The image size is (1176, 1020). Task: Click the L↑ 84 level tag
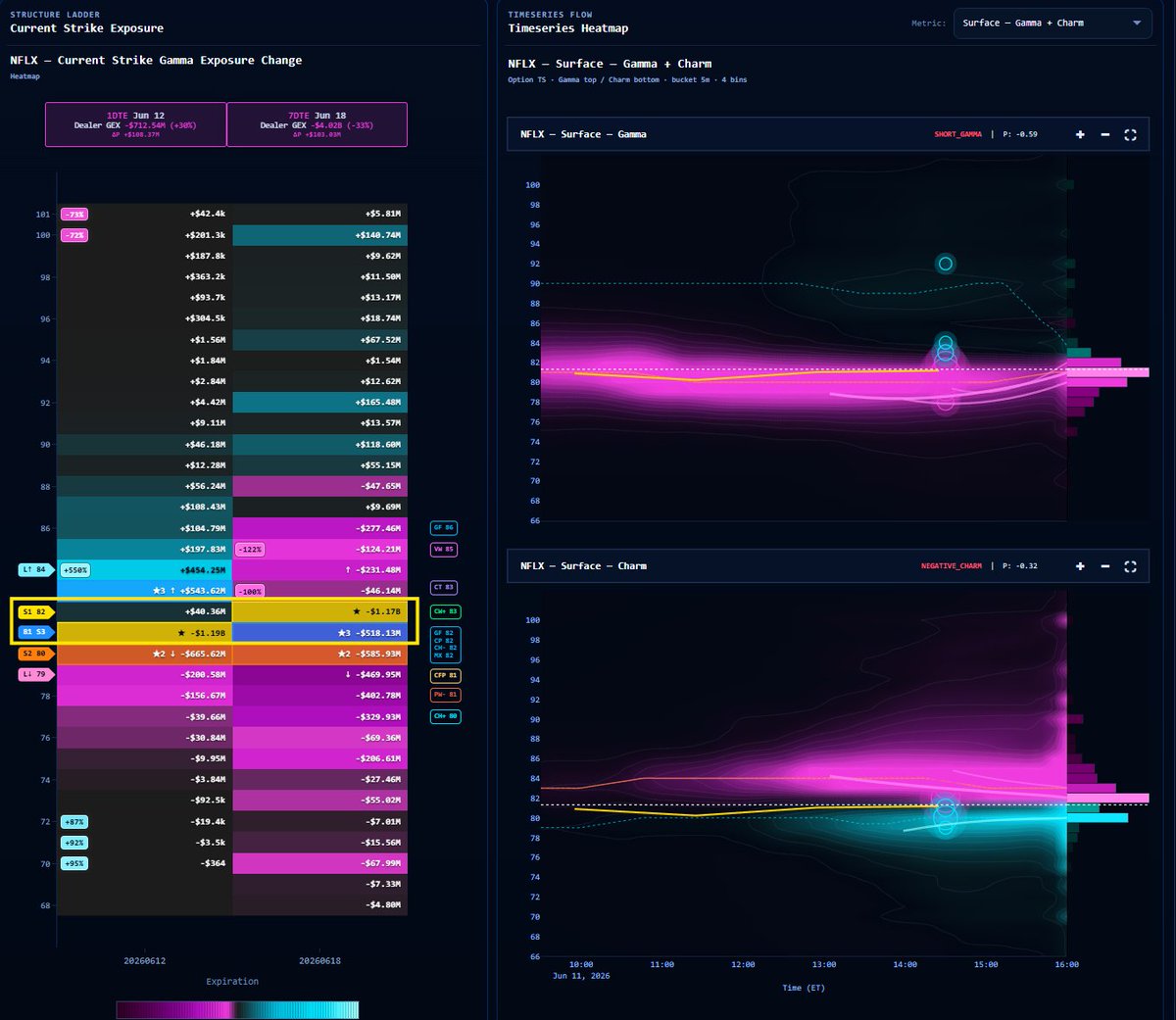[x=35, y=569]
